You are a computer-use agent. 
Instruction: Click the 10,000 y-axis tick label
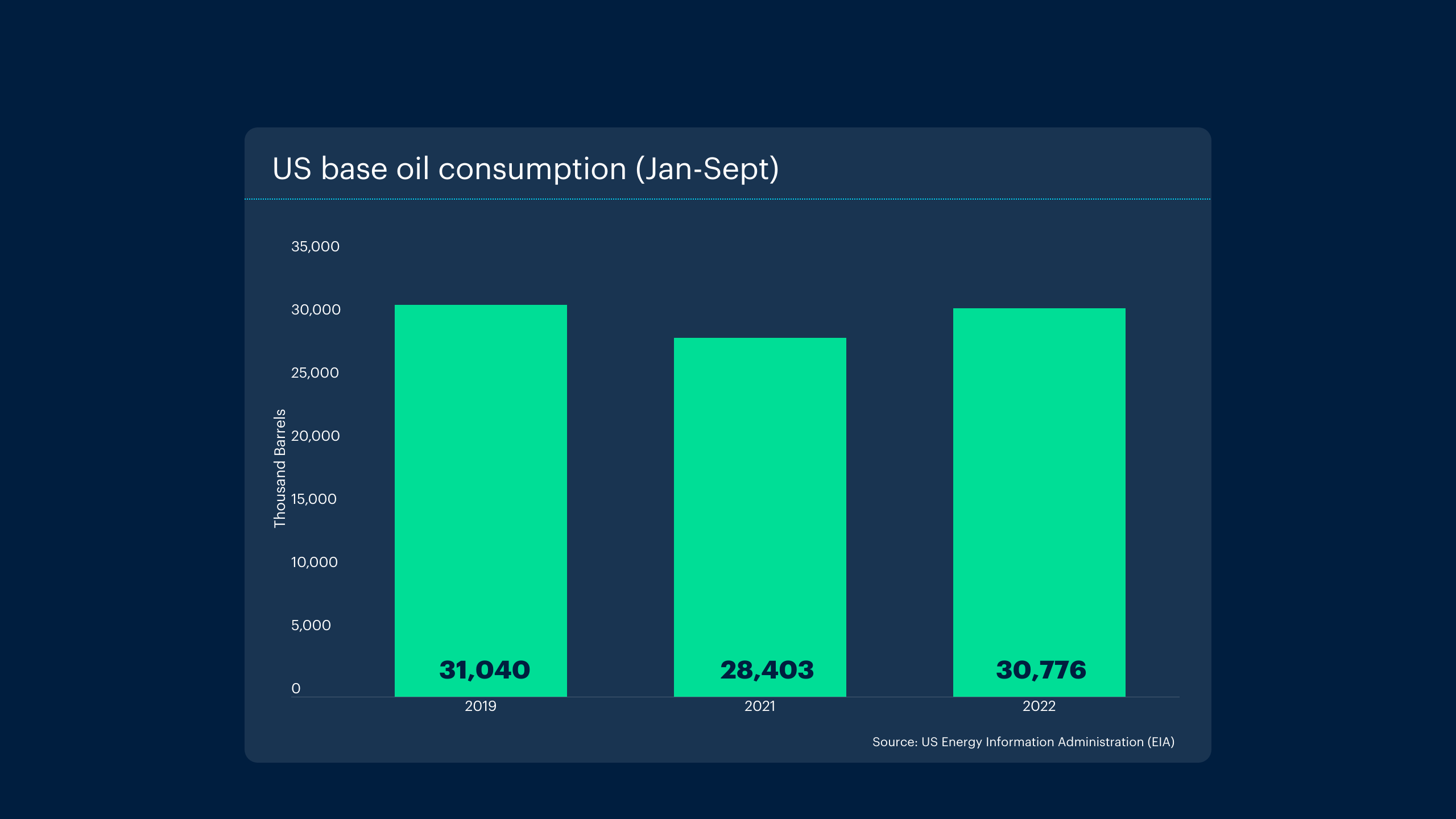click(x=315, y=562)
